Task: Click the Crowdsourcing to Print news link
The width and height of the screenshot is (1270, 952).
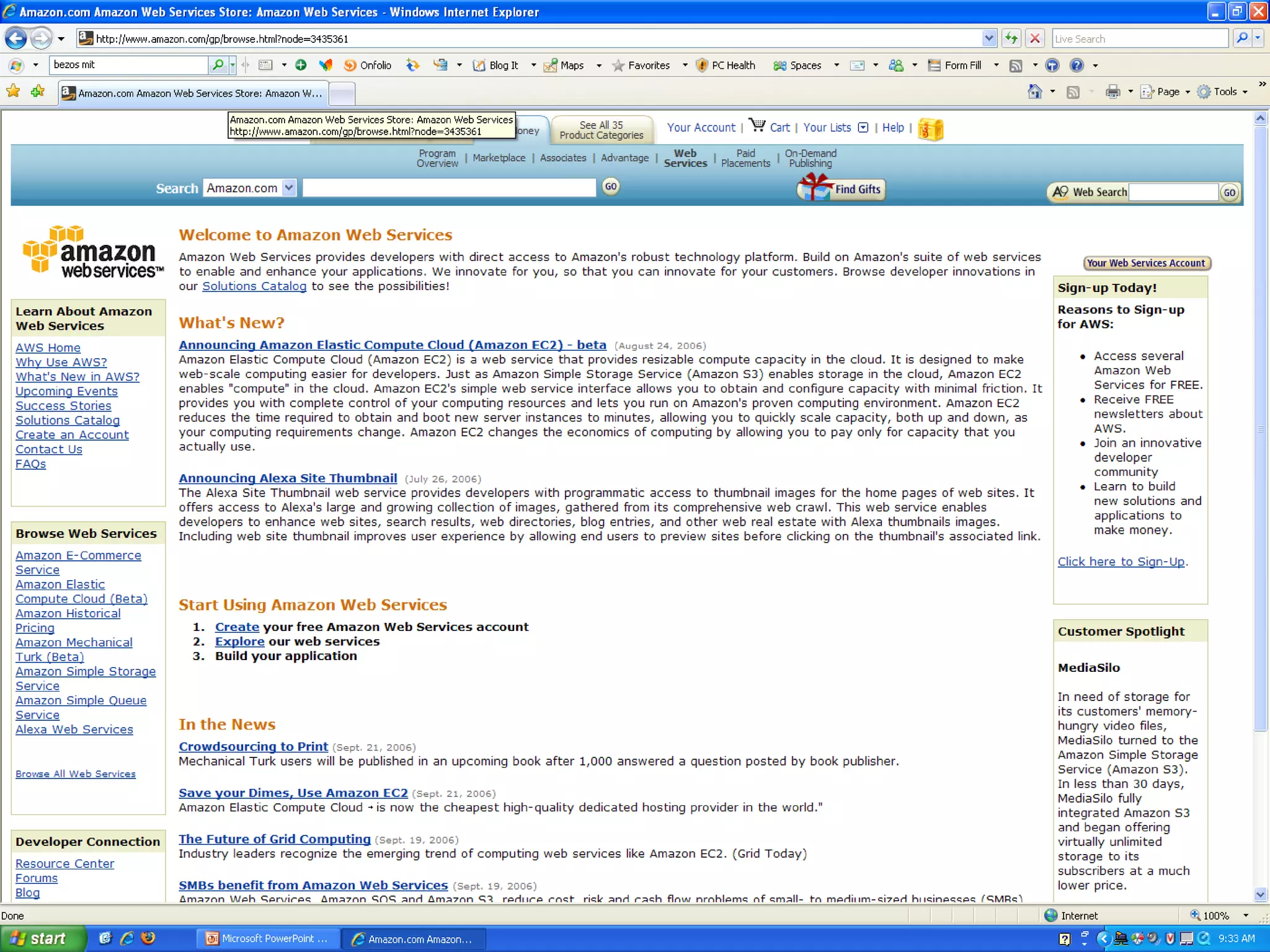Action: point(253,747)
